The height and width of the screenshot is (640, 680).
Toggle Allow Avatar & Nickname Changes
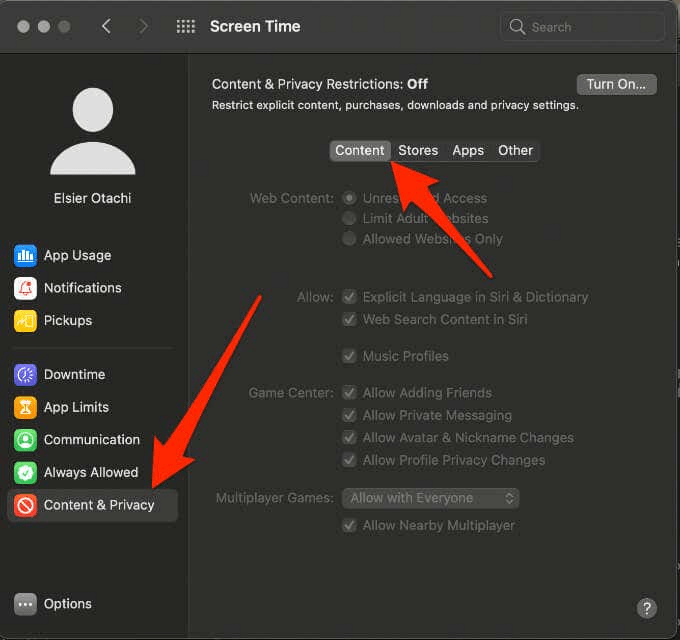click(349, 438)
